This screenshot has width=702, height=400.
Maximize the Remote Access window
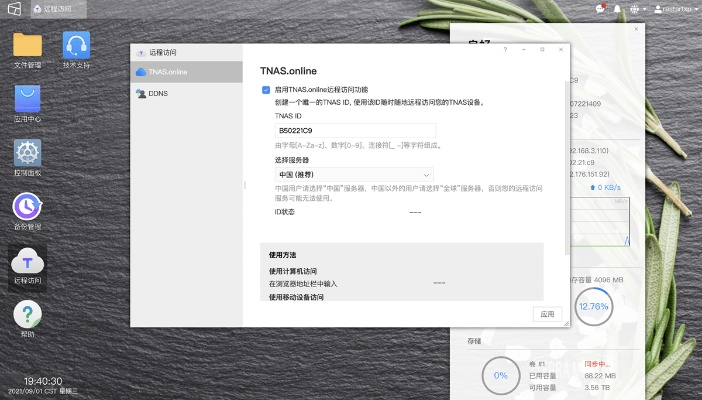(542, 49)
